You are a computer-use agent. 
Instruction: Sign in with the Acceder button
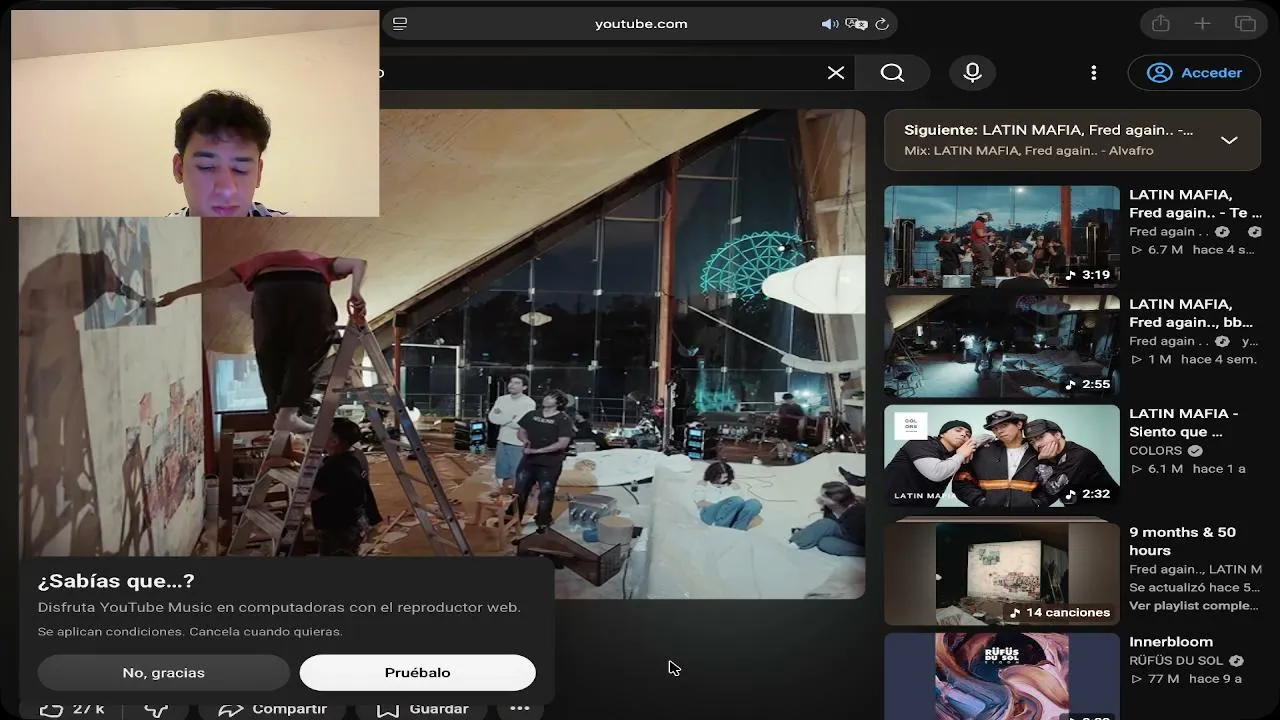[1194, 73]
